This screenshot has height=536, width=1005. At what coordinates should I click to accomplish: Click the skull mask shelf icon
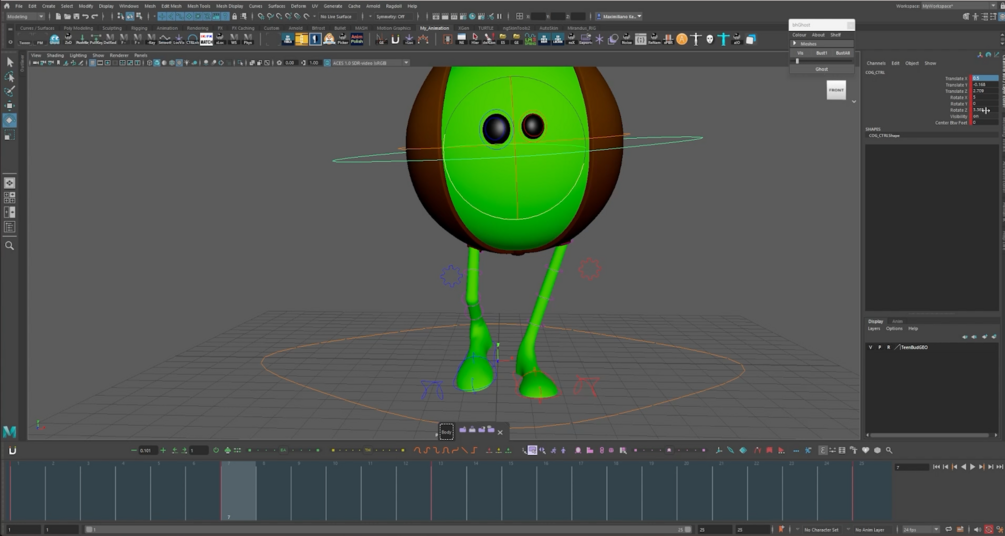point(709,39)
